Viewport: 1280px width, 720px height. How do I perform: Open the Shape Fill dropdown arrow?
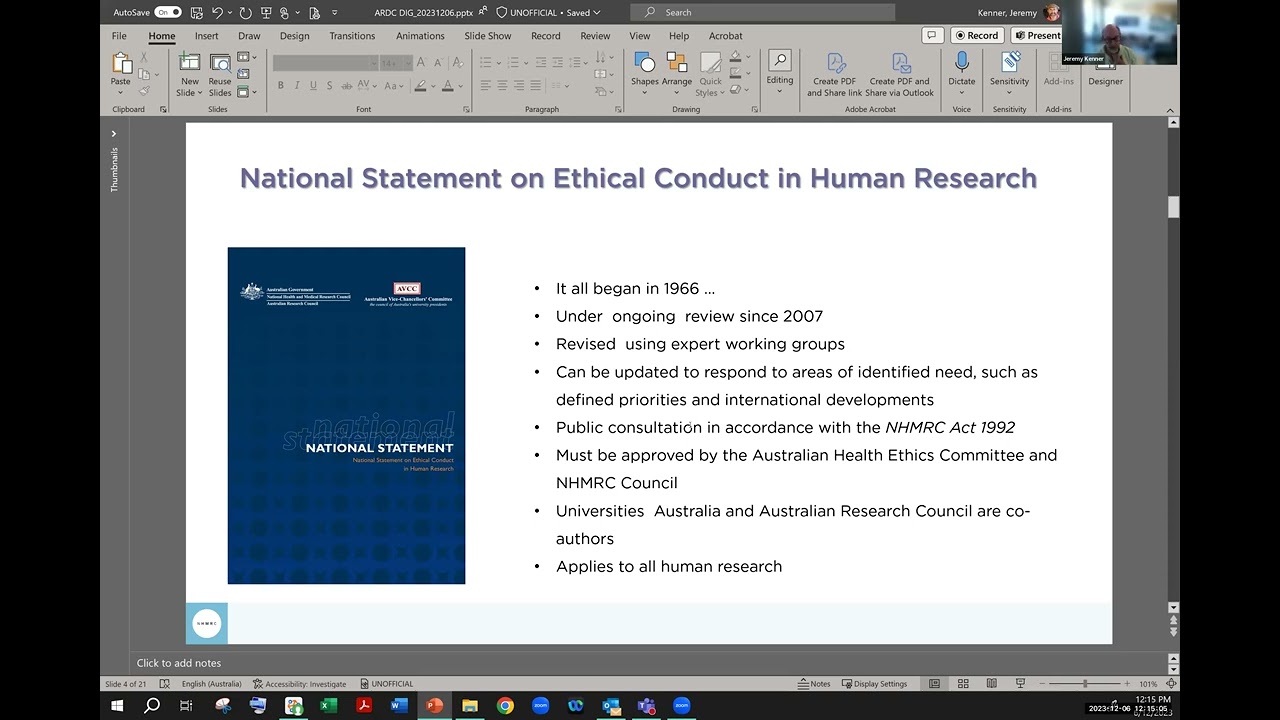click(x=747, y=58)
